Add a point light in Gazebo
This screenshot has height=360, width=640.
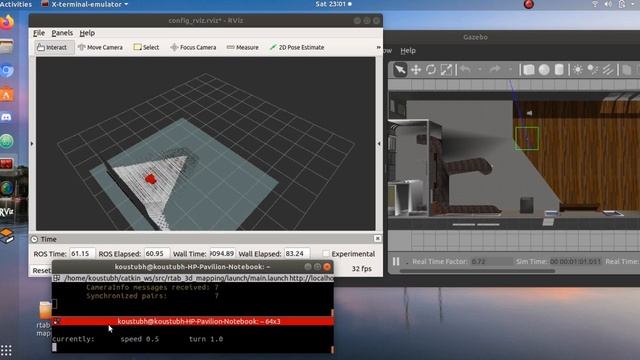coord(578,70)
